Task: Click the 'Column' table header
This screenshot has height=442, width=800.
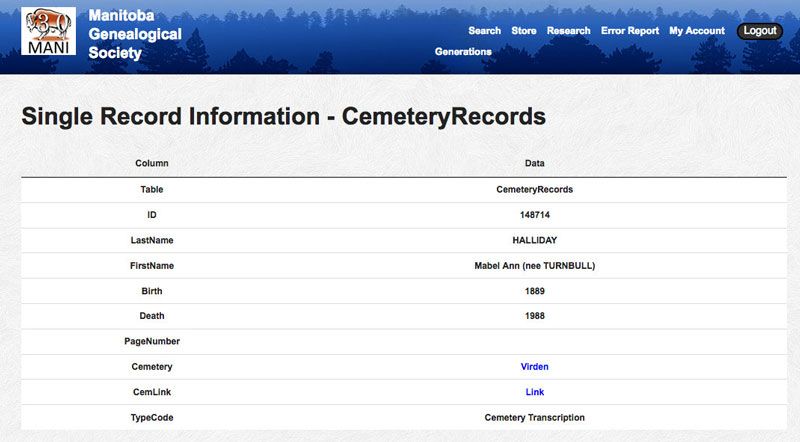Action: point(152,163)
